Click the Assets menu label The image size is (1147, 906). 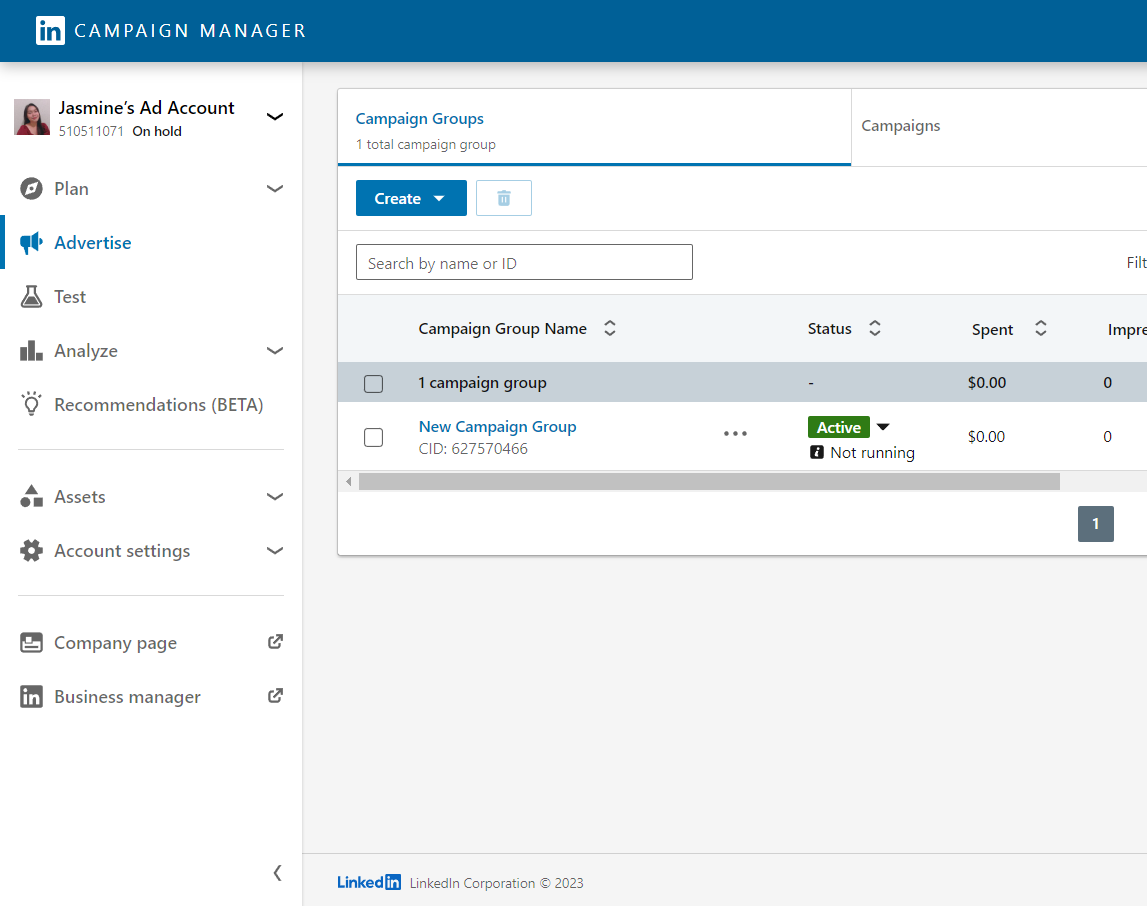80,497
